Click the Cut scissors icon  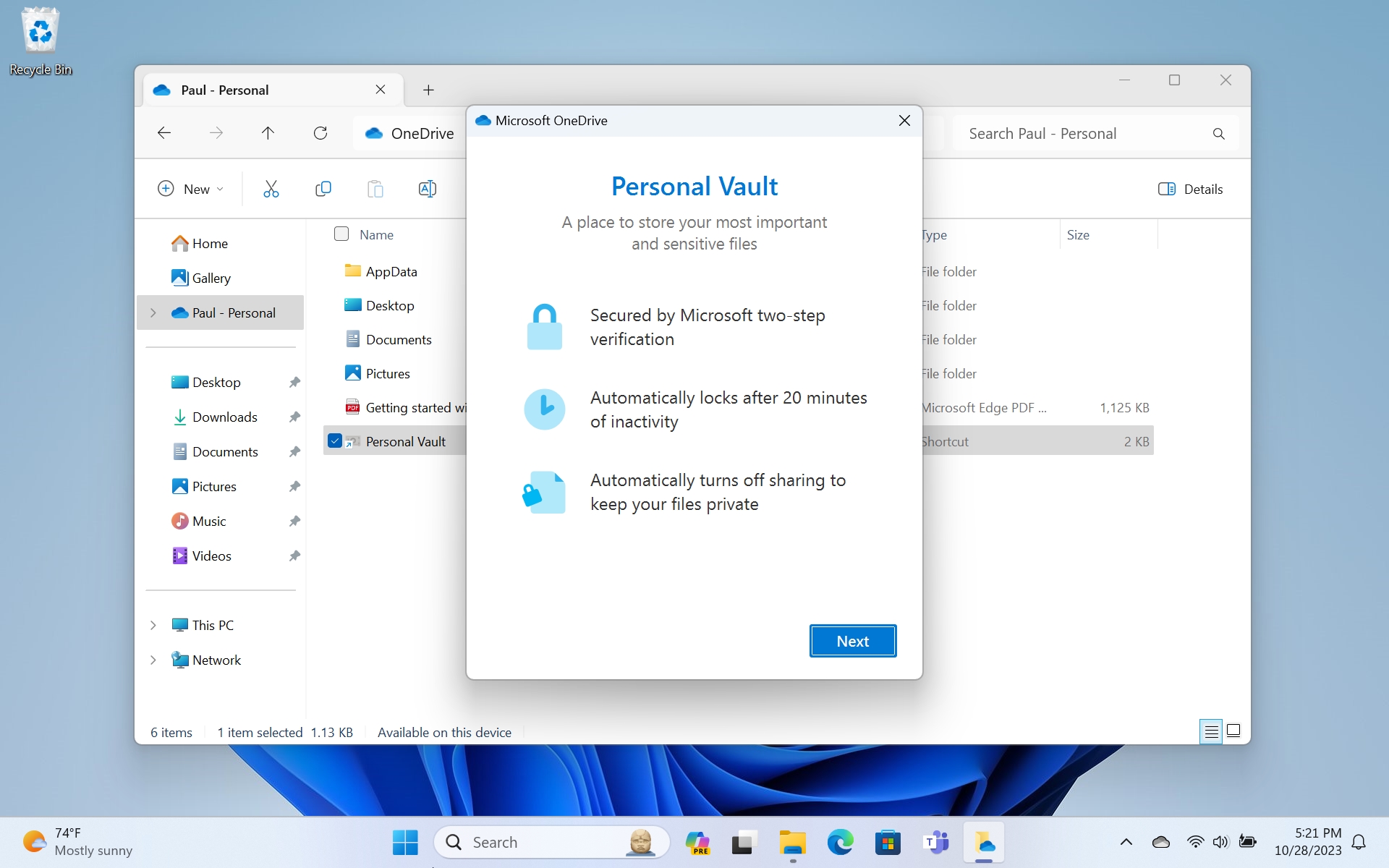tap(271, 189)
